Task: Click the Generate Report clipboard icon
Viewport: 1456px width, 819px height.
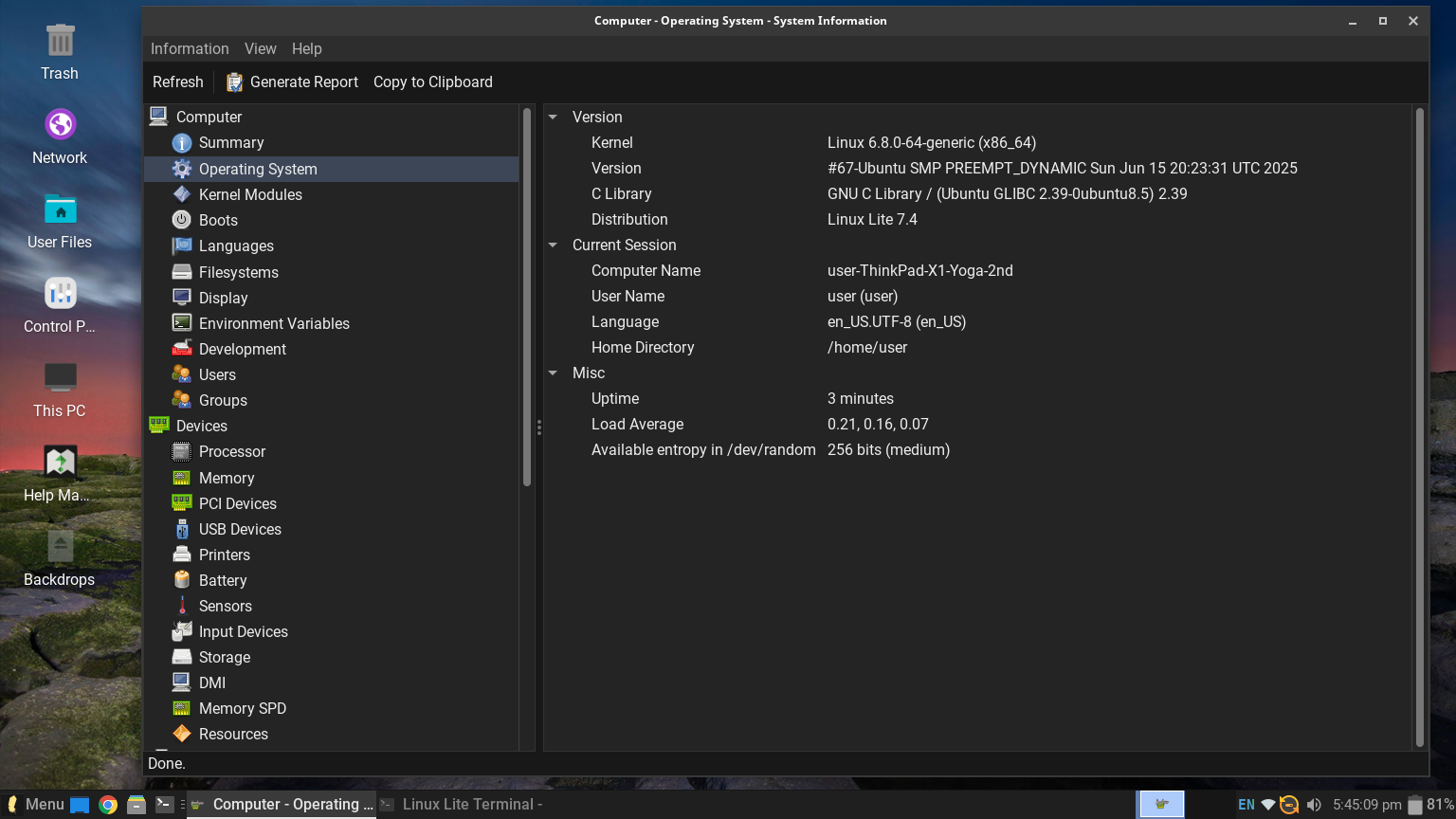Action: click(234, 82)
